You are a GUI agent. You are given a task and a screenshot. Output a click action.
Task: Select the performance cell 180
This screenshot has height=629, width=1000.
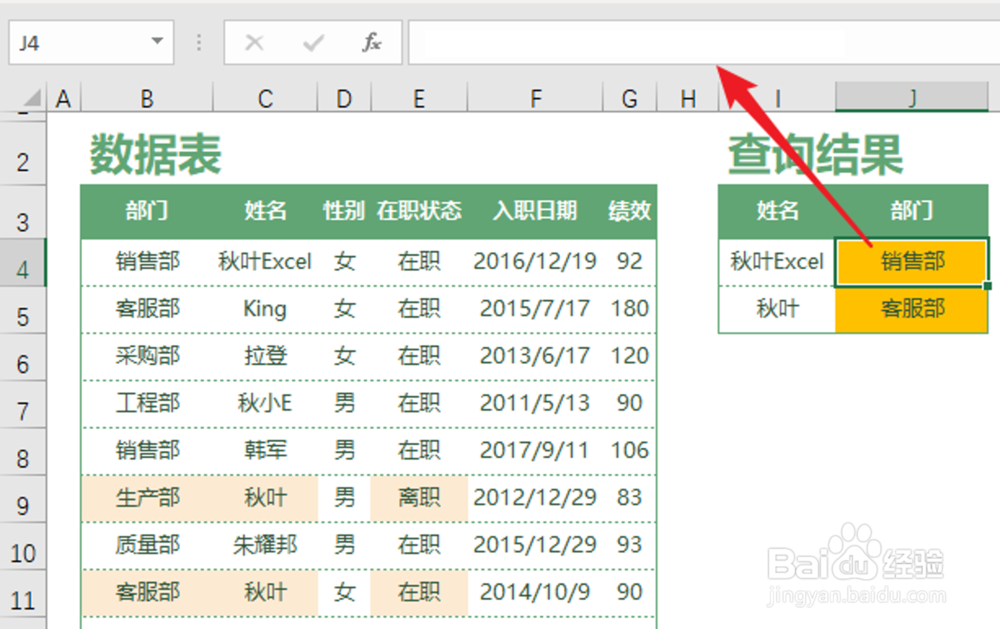point(629,309)
